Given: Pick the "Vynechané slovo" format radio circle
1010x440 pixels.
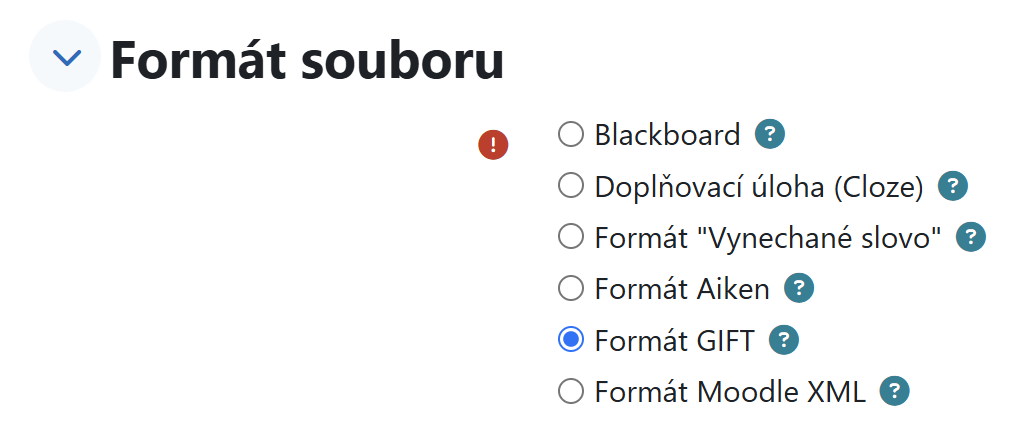Looking at the screenshot, I should coord(571,238).
